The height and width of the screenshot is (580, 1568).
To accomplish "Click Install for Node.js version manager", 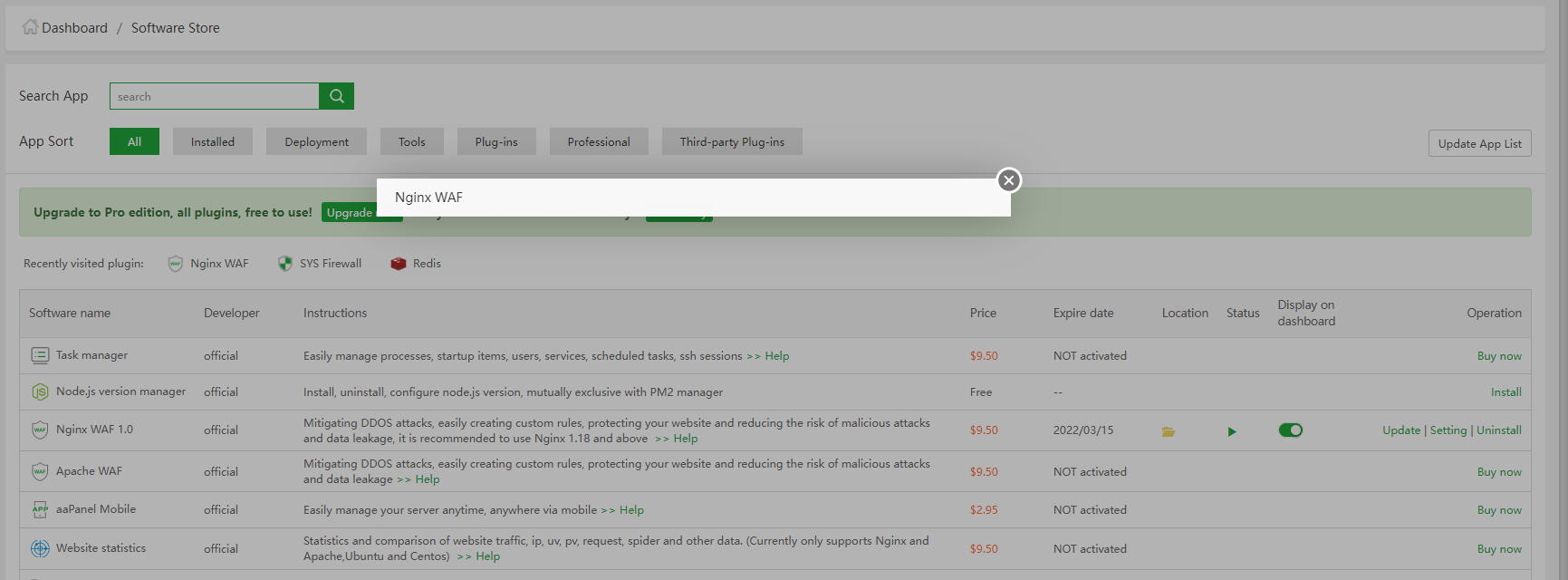I will pyautogui.click(x=1506, y=392).
